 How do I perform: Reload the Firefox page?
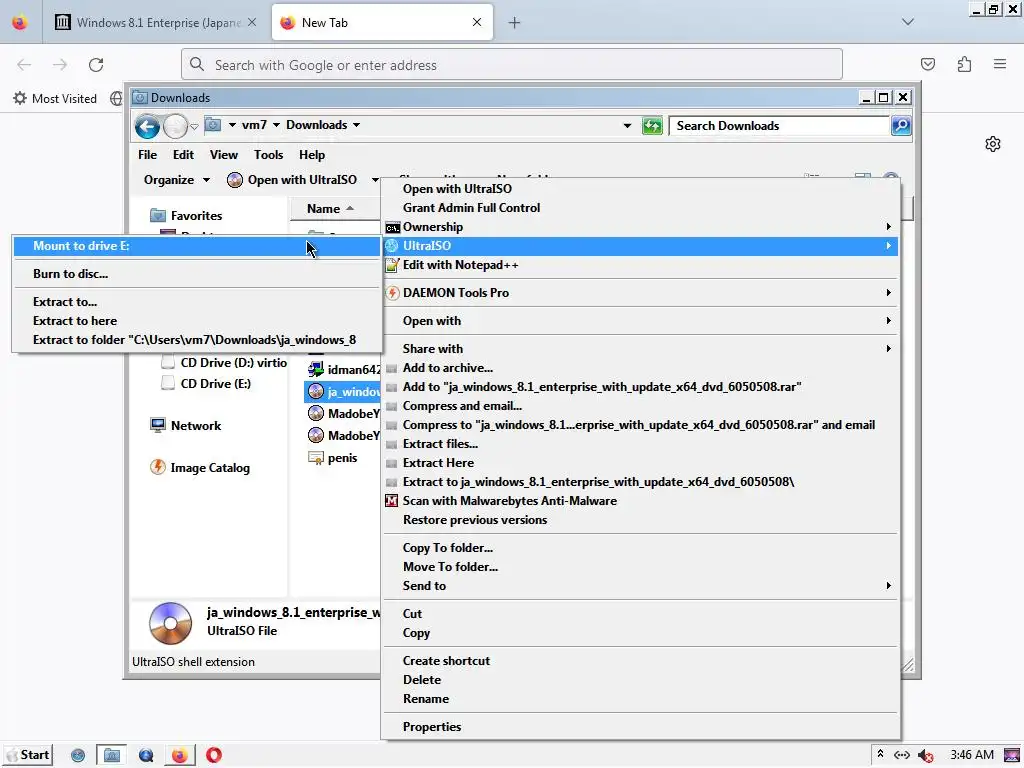[x=96, y=65]
